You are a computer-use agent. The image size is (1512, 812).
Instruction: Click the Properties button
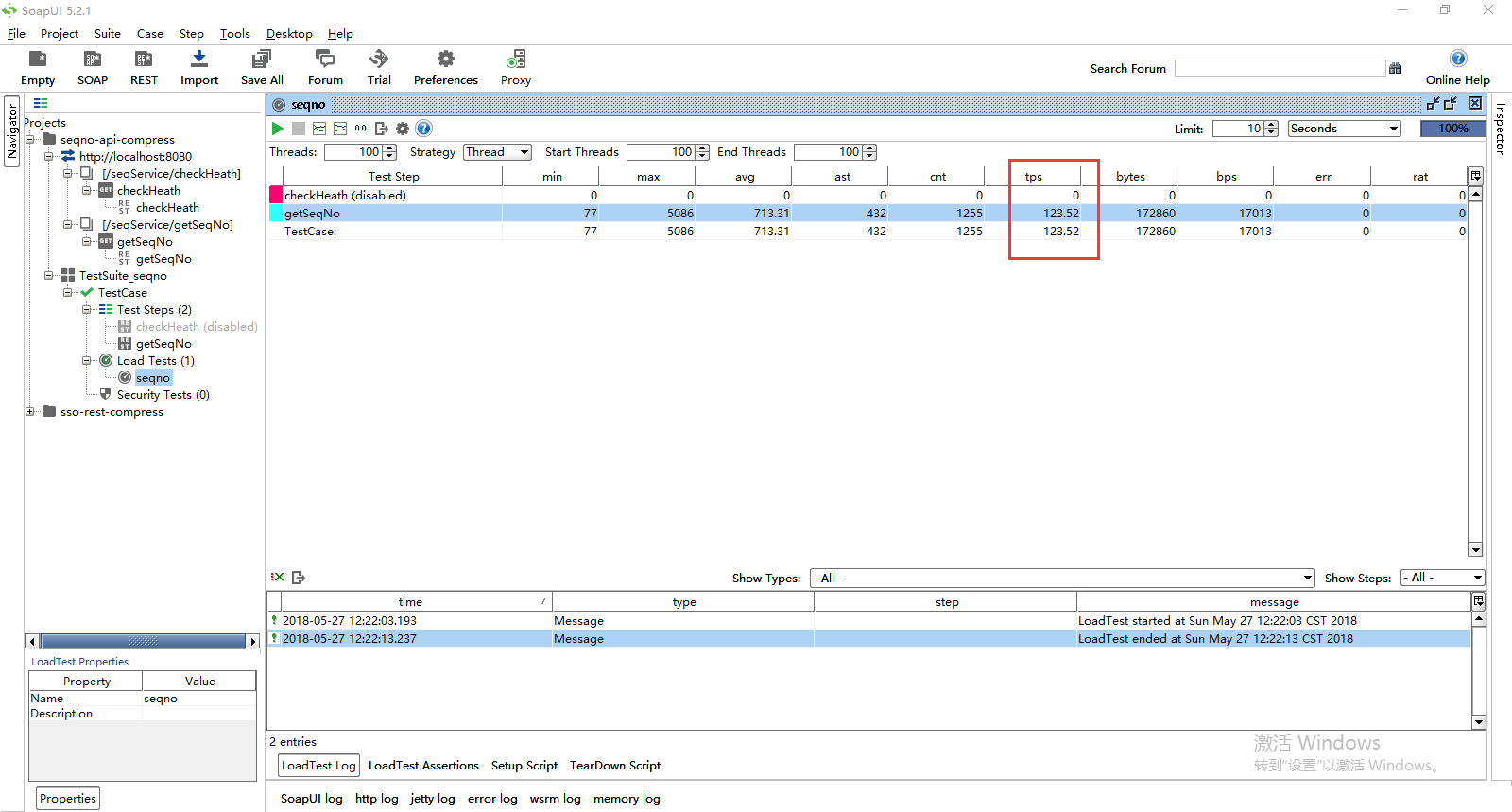click(68, 799)
